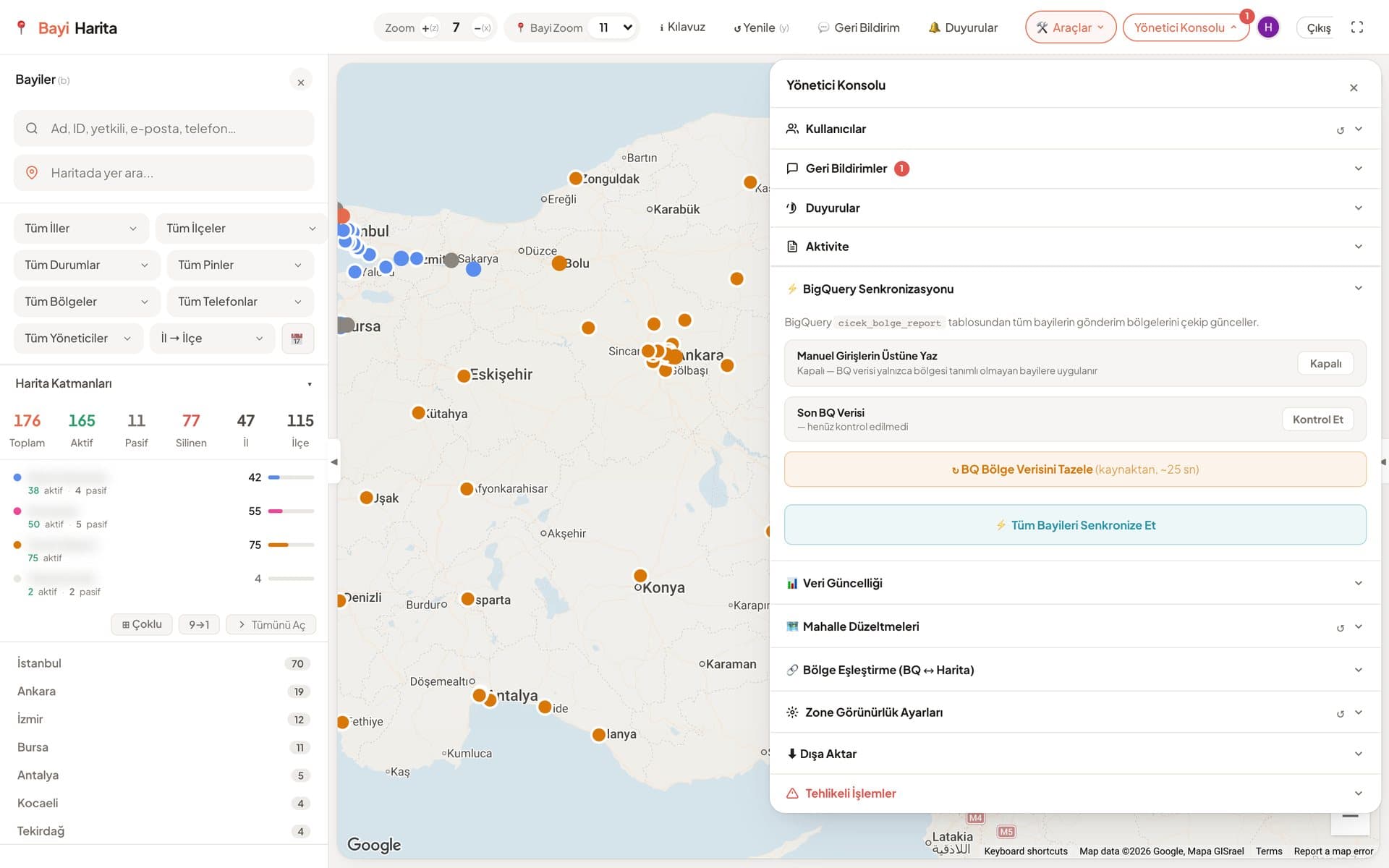Click the orange marker at Konya
This screenshot has width=1389, height=868.
640,576
